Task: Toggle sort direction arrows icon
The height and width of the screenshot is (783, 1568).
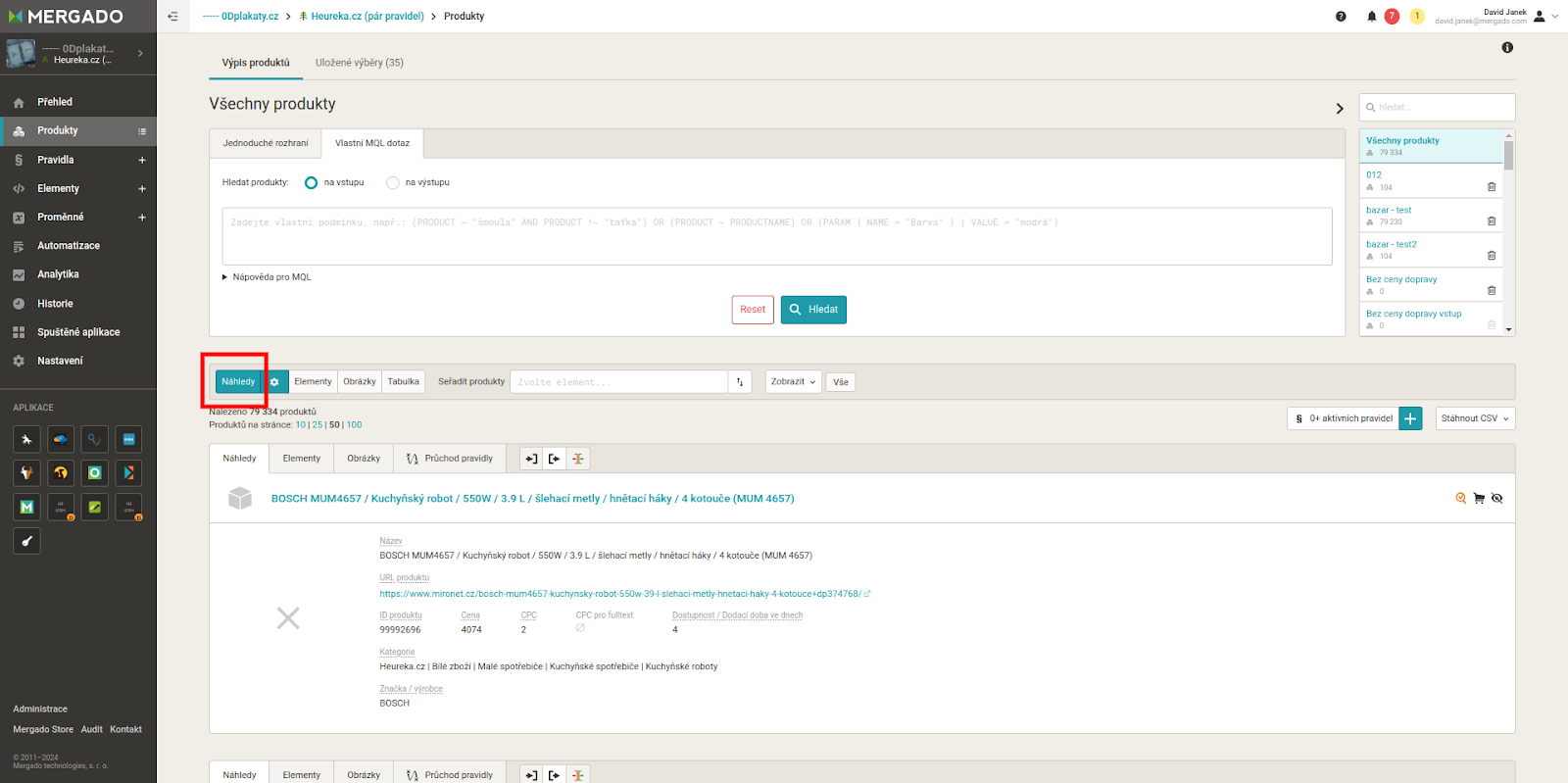Action: tap(740, 382)
